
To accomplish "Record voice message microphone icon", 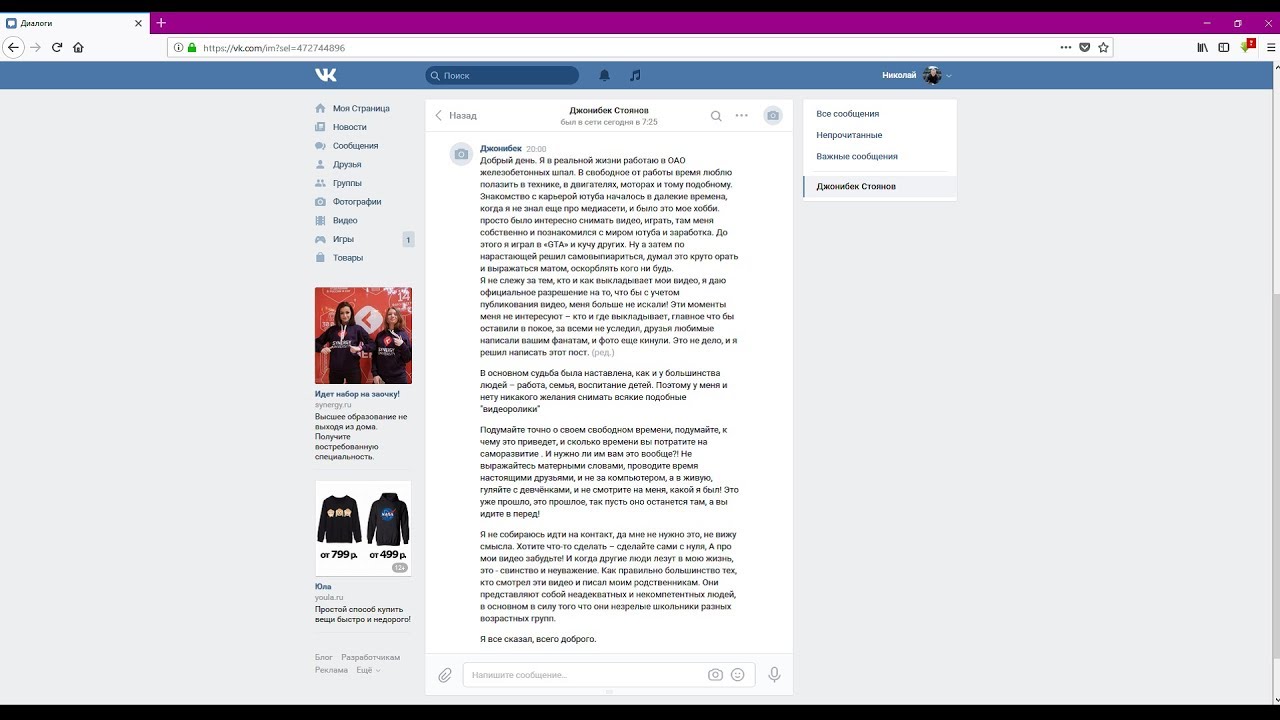I will click(774, 675).
